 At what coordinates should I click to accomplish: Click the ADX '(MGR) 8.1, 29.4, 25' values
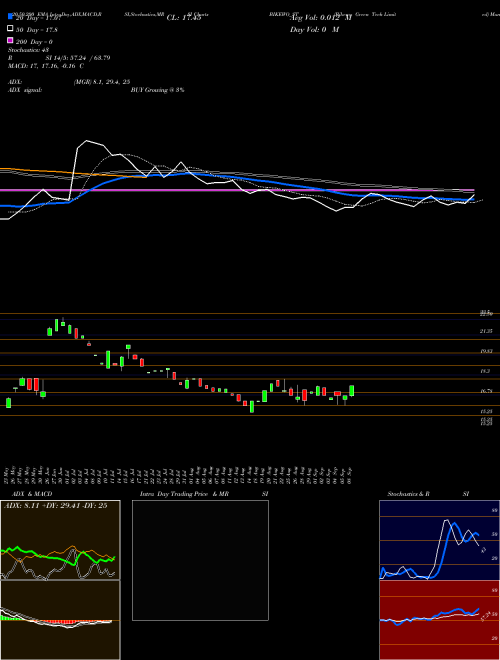(x=101, y=82)
